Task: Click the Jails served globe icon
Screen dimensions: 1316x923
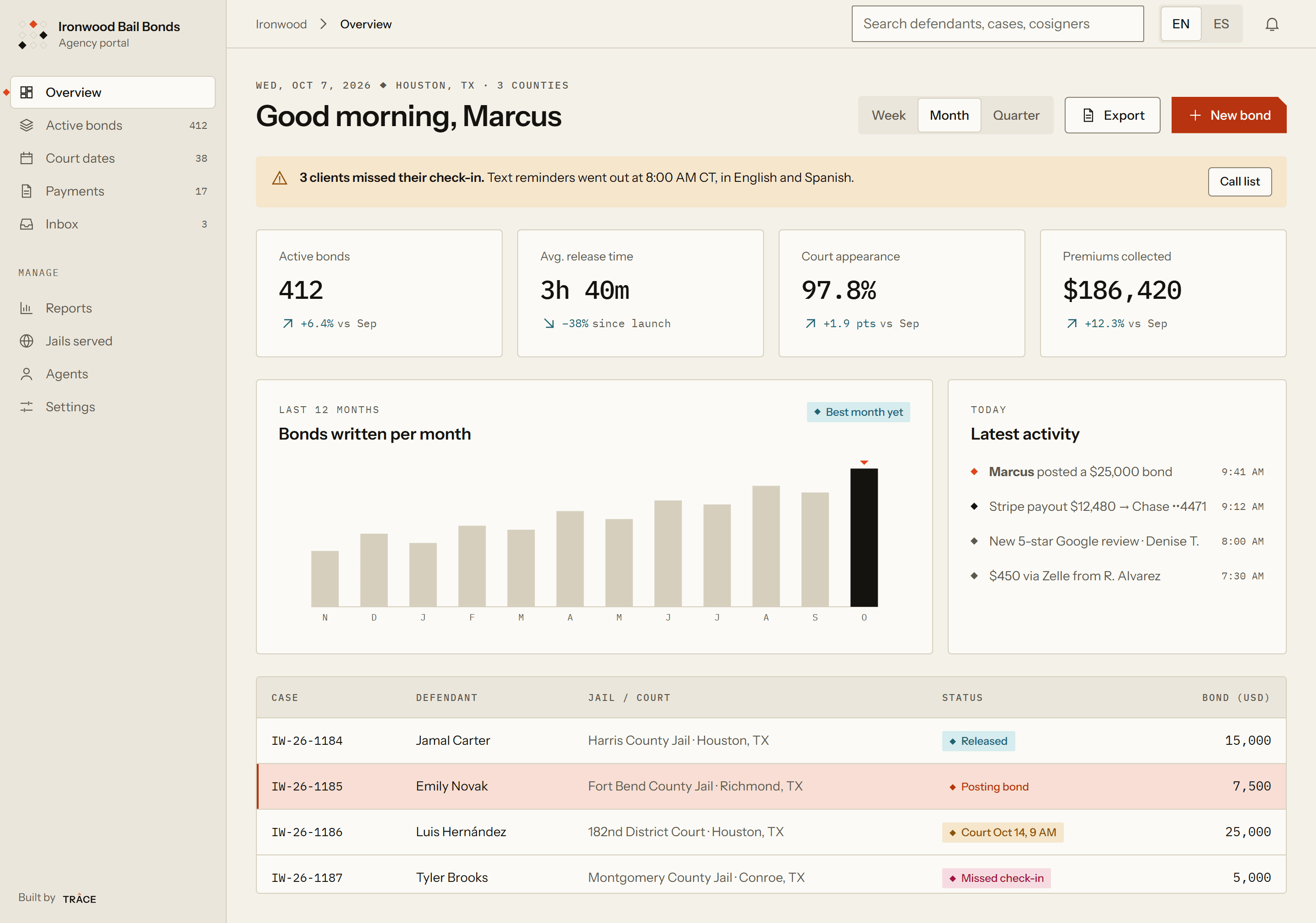Action: pos(27,341)
